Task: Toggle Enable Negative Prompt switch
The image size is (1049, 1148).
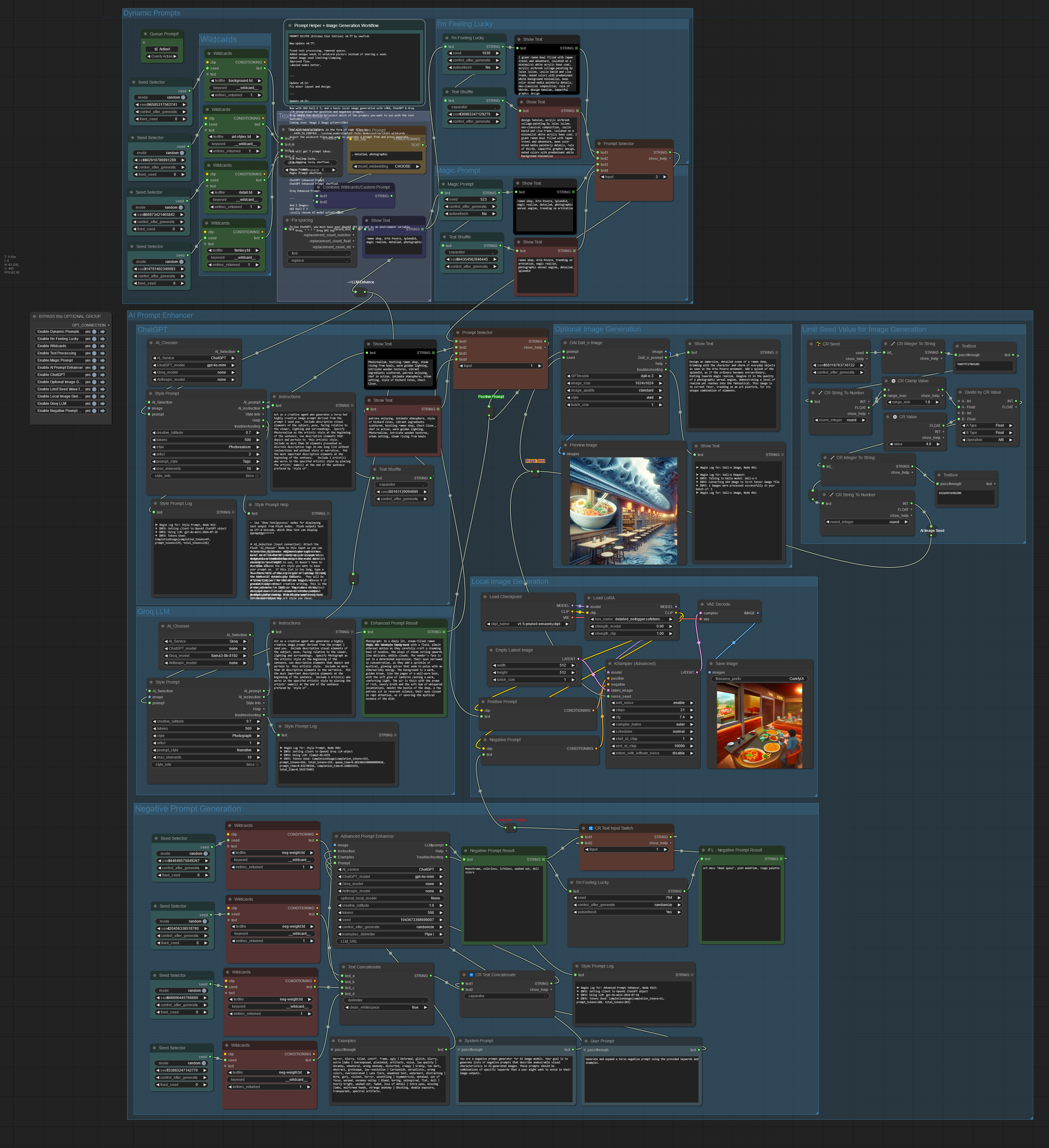Action: (94, 410)
